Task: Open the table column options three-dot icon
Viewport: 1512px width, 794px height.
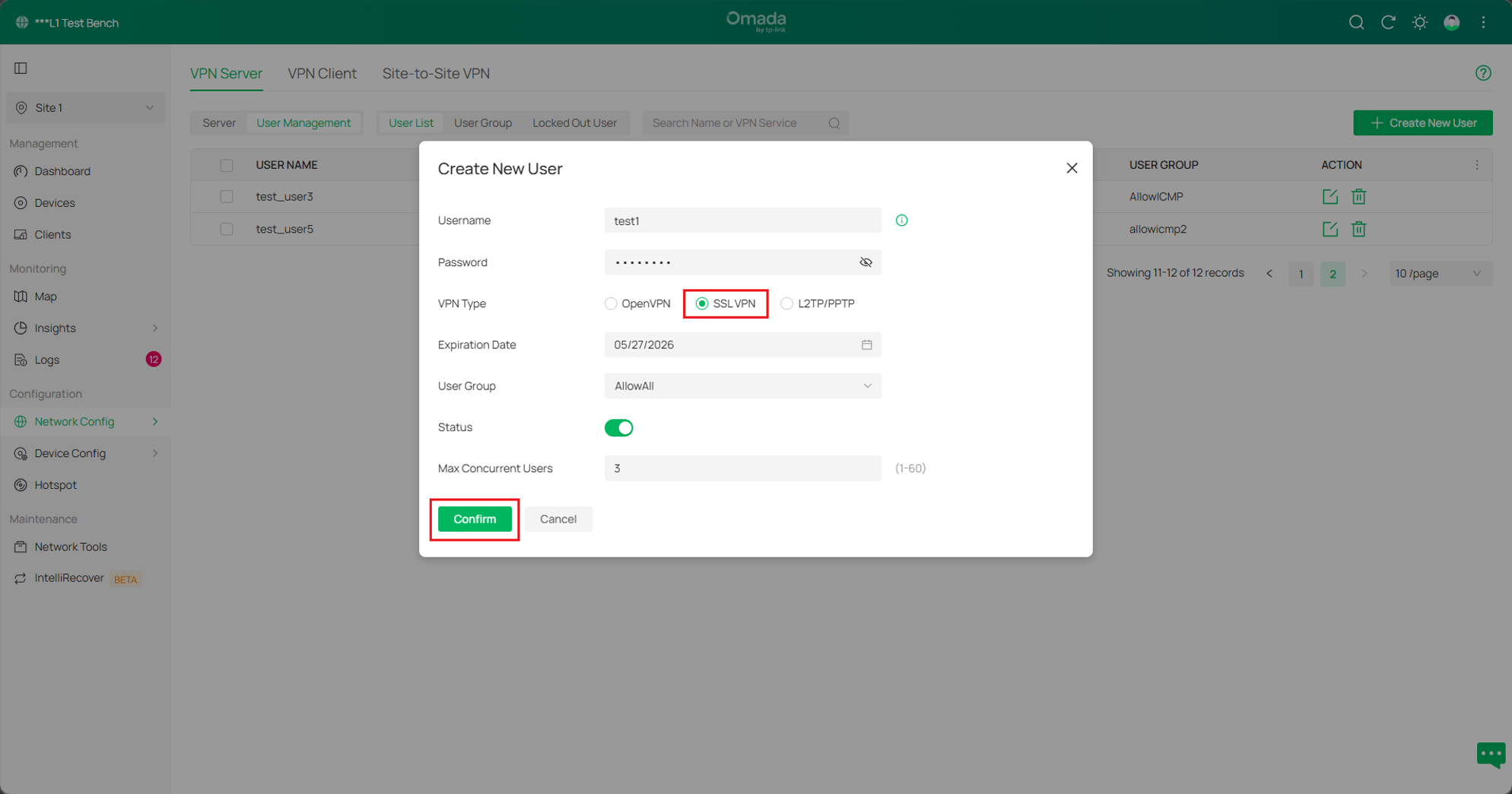Action: (1477, 165)
